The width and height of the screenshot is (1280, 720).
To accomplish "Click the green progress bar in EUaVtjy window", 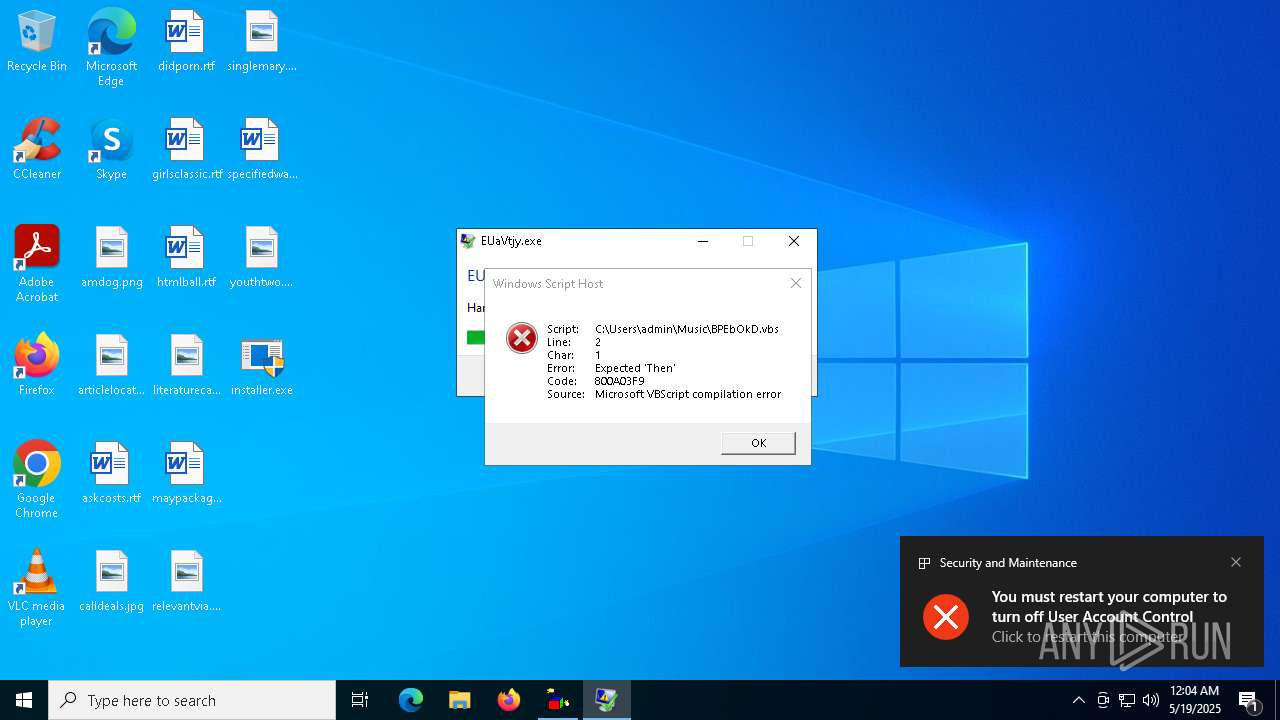I will point(476,338).
